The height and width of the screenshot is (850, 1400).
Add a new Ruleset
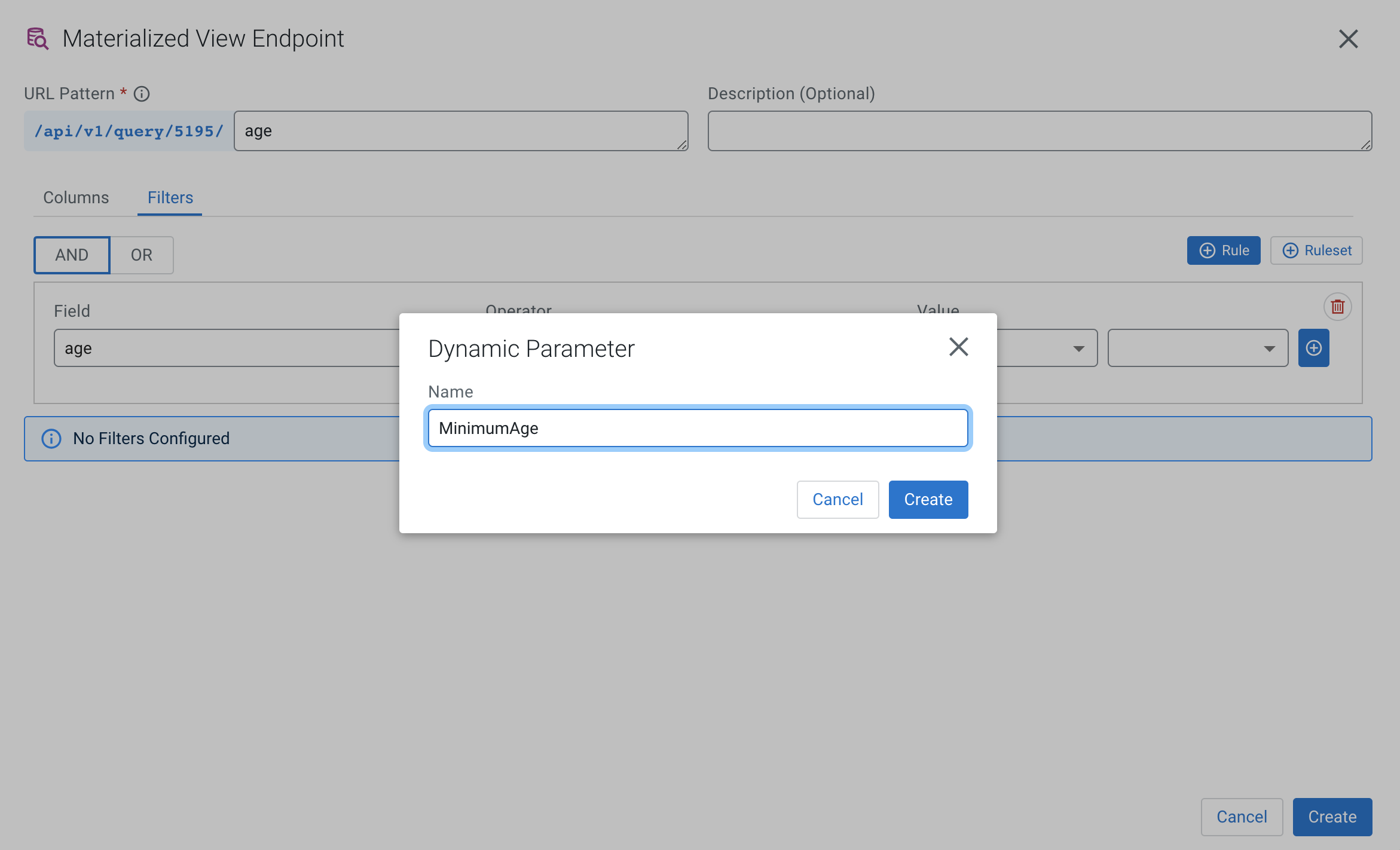(1316, 250)
